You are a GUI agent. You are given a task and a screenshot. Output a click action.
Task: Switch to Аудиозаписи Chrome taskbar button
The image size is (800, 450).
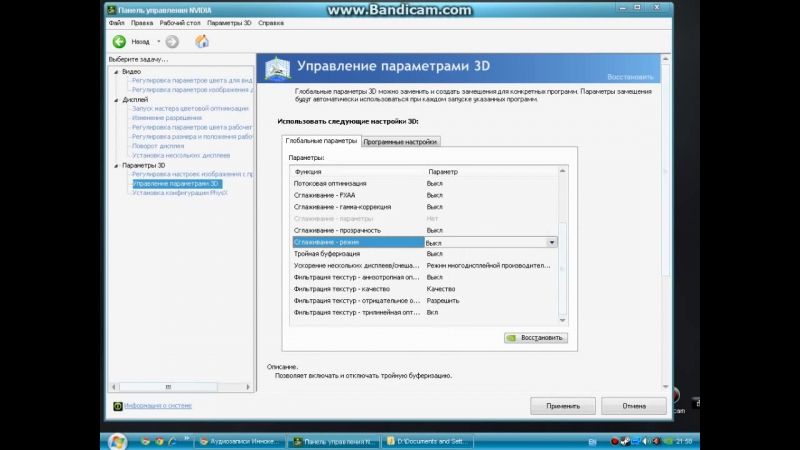240,442
